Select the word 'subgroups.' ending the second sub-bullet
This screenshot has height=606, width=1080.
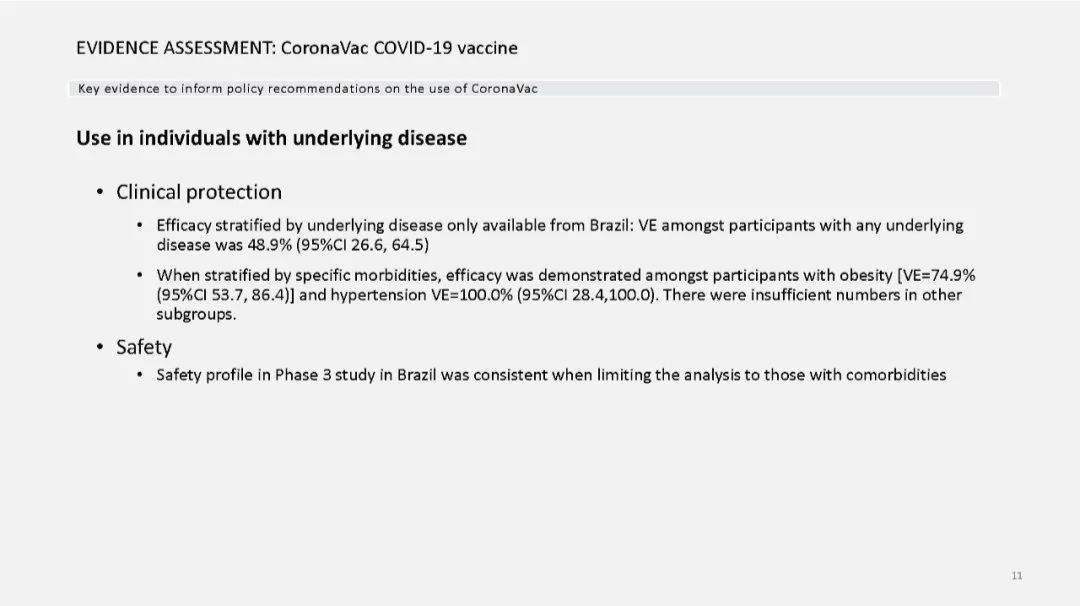pos(196,315)
